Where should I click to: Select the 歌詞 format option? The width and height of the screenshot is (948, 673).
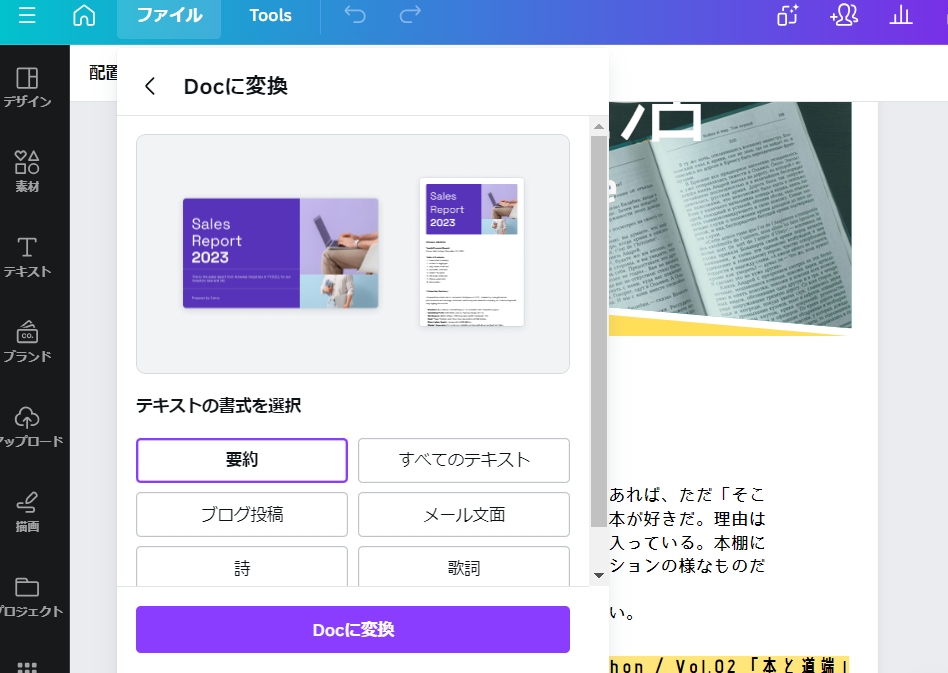(x=464, y=567)
